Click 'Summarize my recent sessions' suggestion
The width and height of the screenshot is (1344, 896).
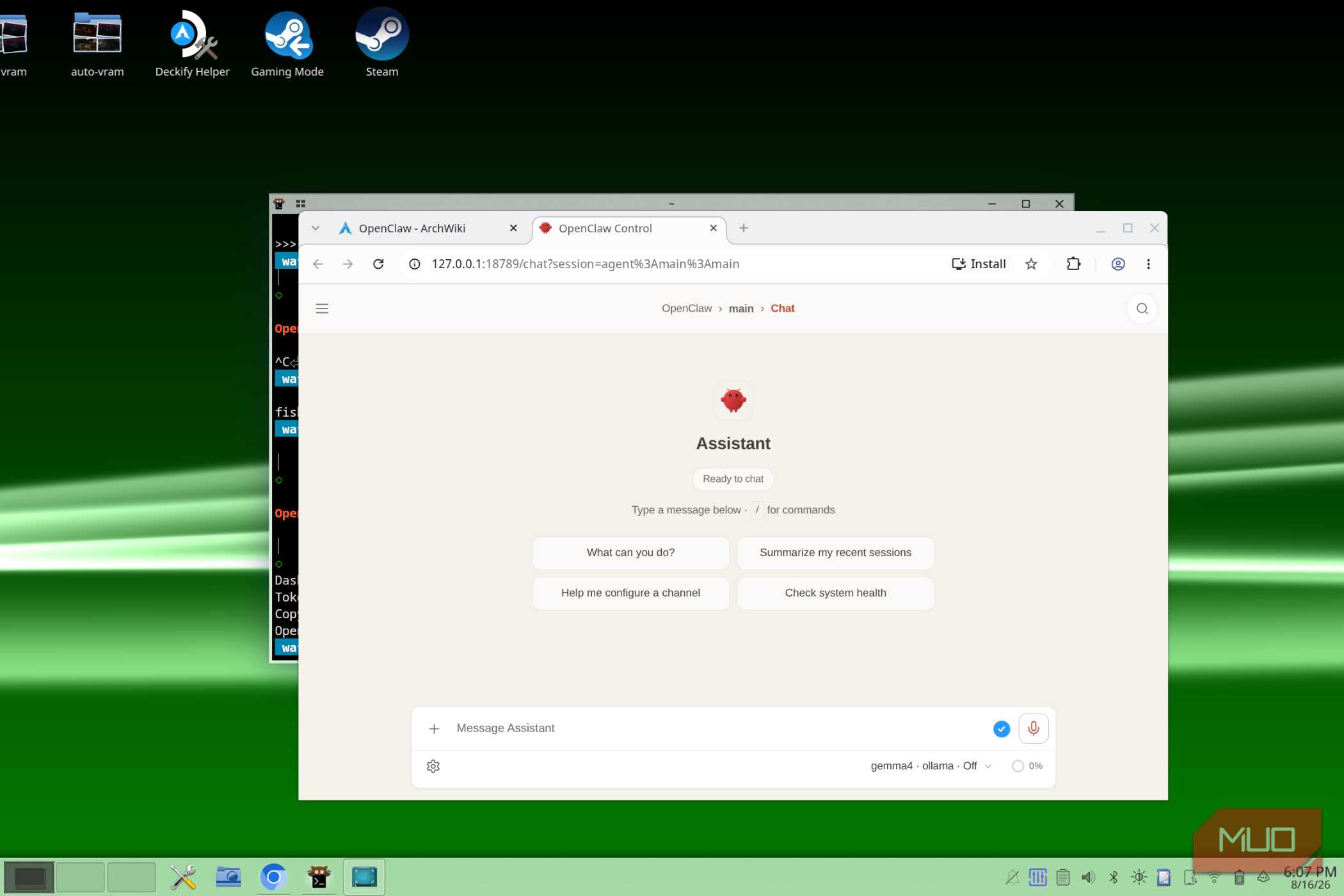[x=835, y=553]
